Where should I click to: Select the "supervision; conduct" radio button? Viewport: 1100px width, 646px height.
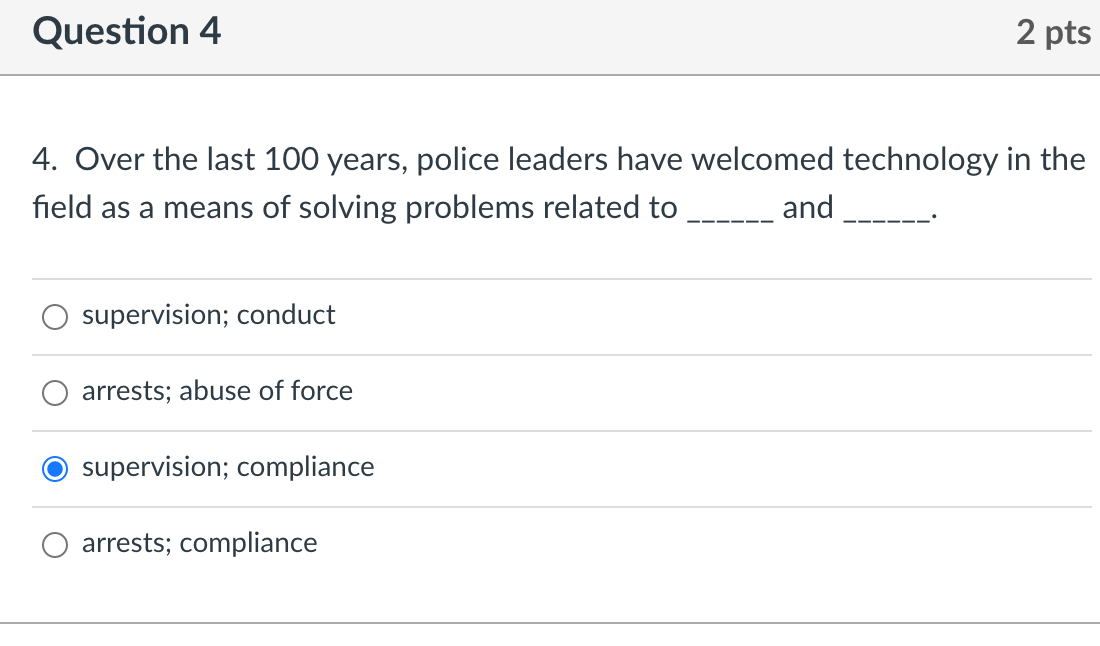tap(55, 317)
